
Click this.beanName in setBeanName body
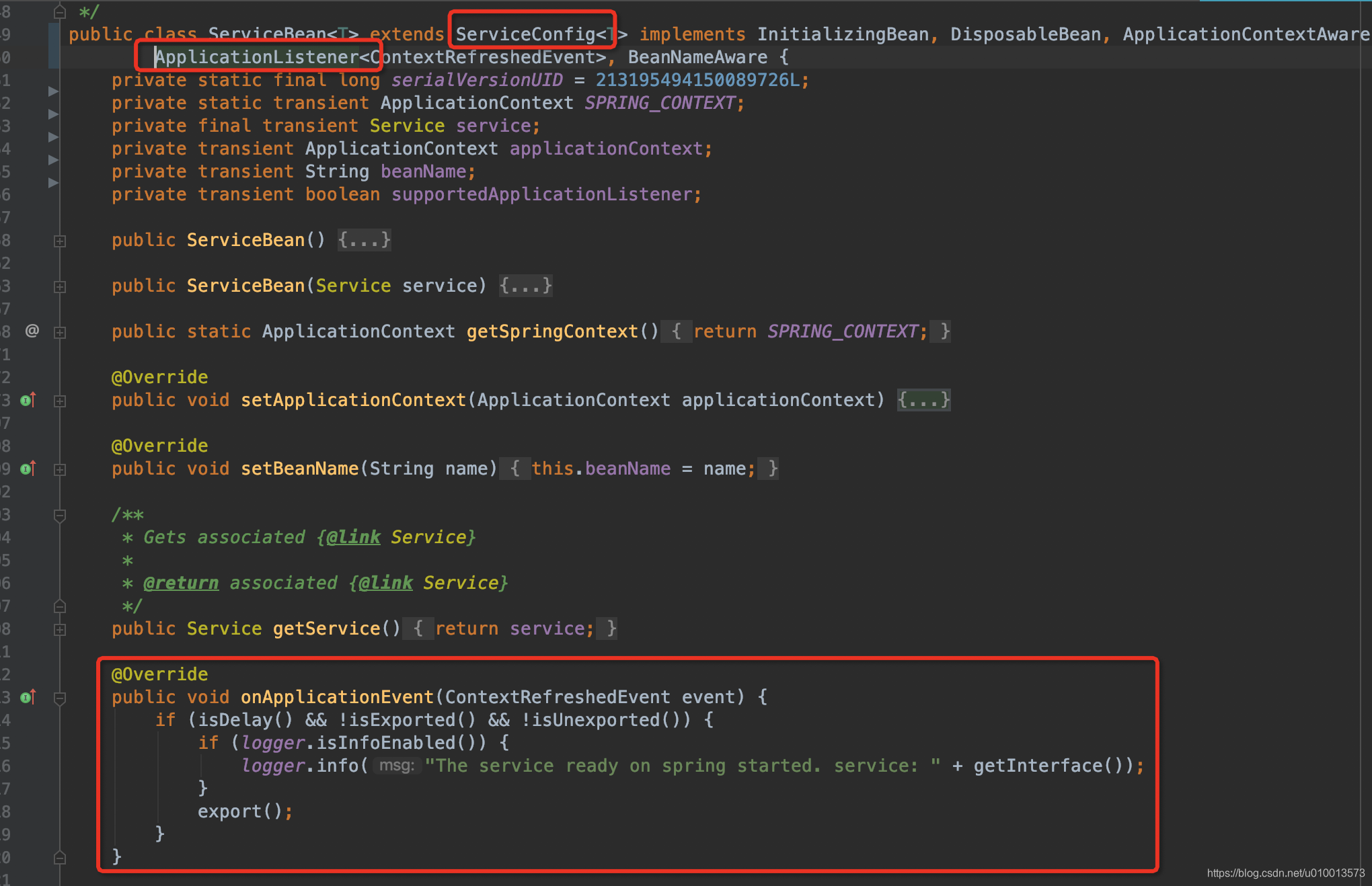click(x=601, y=469)
